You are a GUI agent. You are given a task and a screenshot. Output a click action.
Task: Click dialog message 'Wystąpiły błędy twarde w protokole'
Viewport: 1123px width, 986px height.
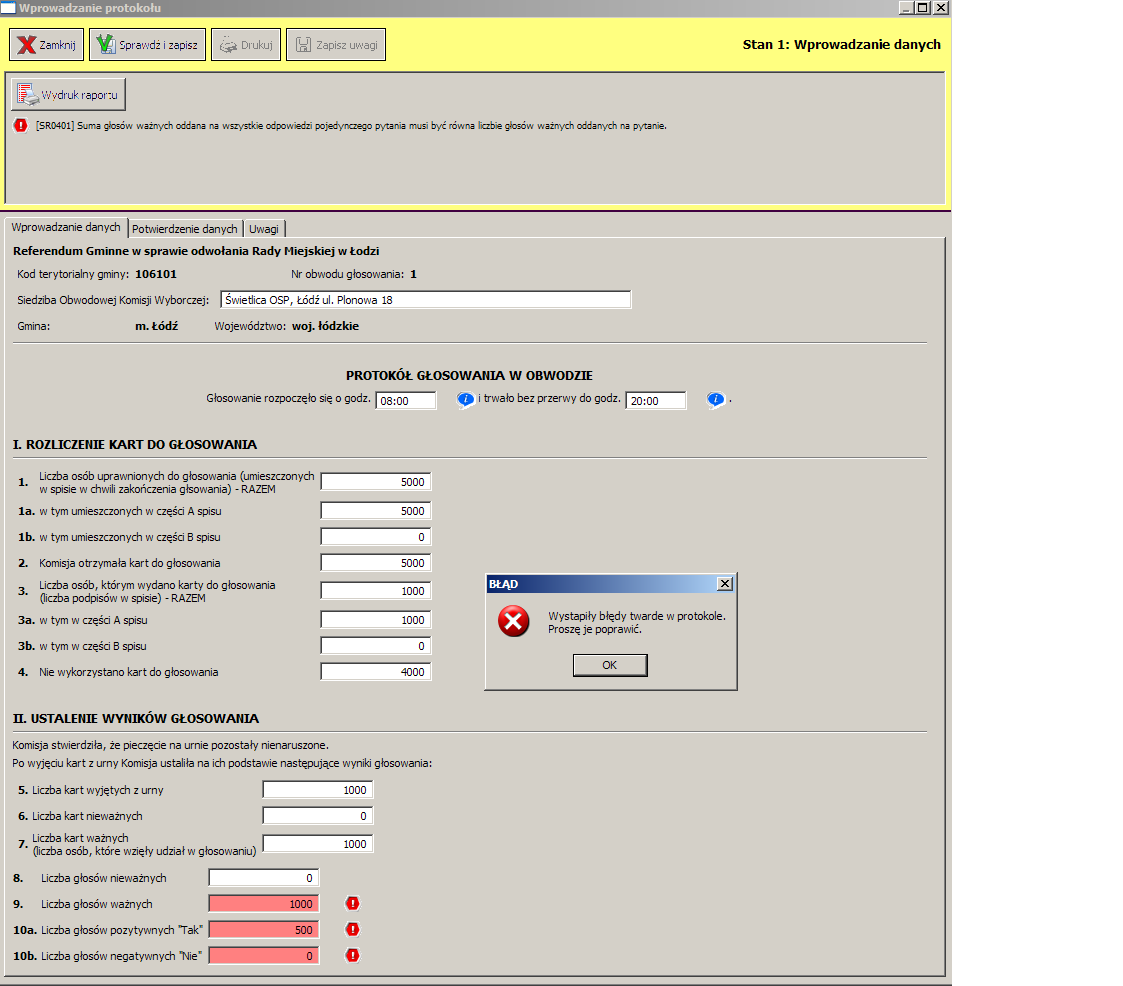pyautogui.click(x=637, y=616)
